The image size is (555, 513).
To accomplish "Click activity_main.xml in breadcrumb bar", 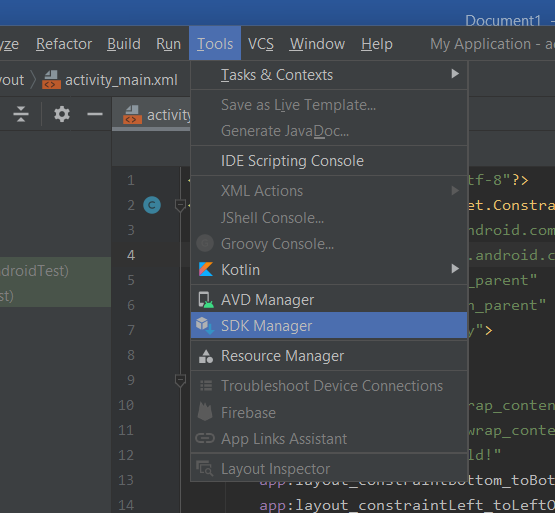I will pos(121,80).
